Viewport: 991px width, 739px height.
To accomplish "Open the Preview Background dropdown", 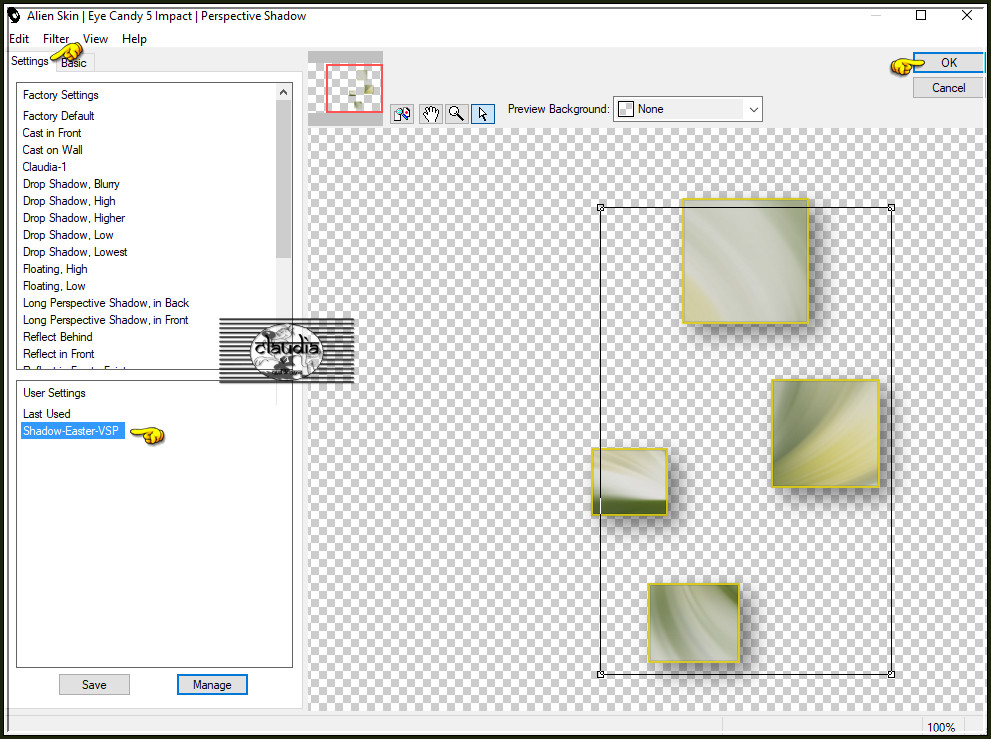I will click(688, 109).
